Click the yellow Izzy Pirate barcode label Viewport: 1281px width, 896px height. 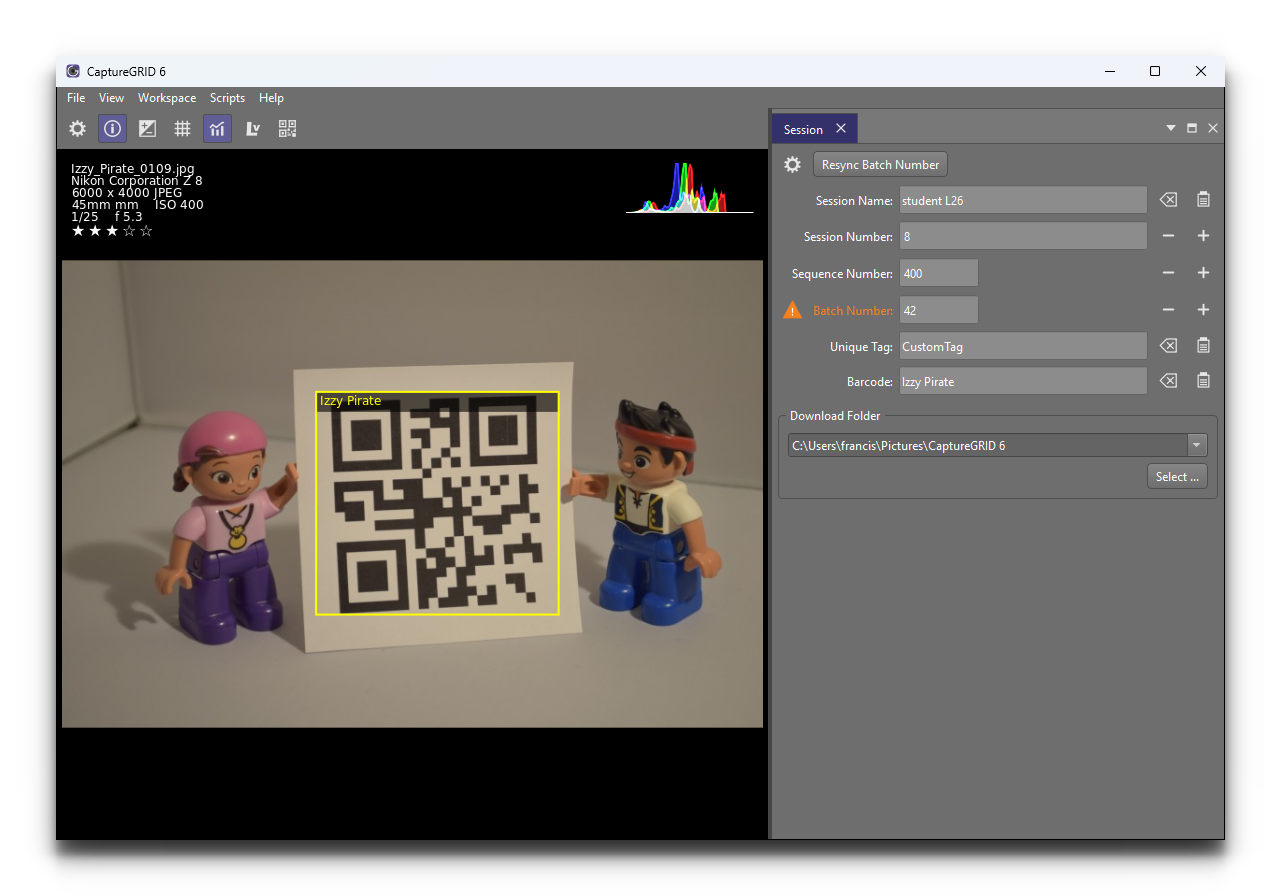(x=350, y=401)
